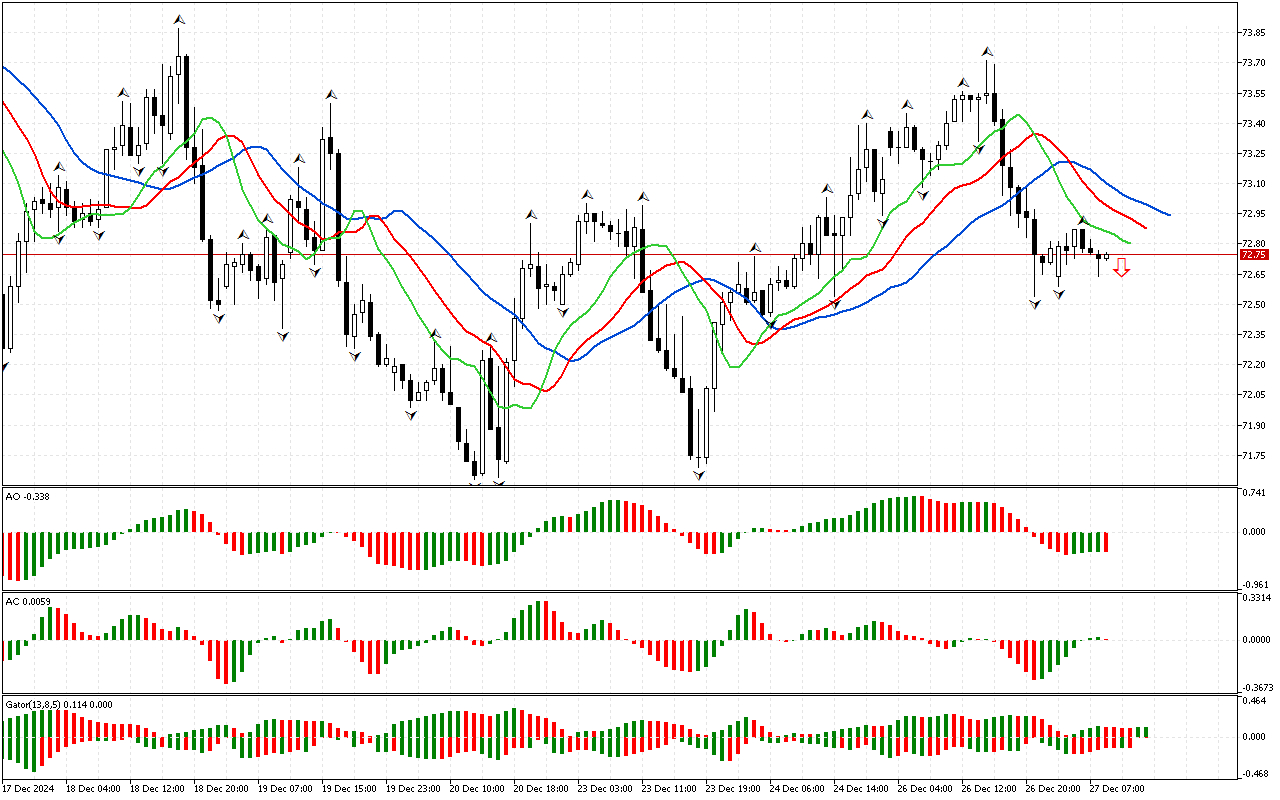Click the 71.90 price axis label
Image resolution: width=1280 pixels, height=800 pixels.
click(x=1253, y=425)
